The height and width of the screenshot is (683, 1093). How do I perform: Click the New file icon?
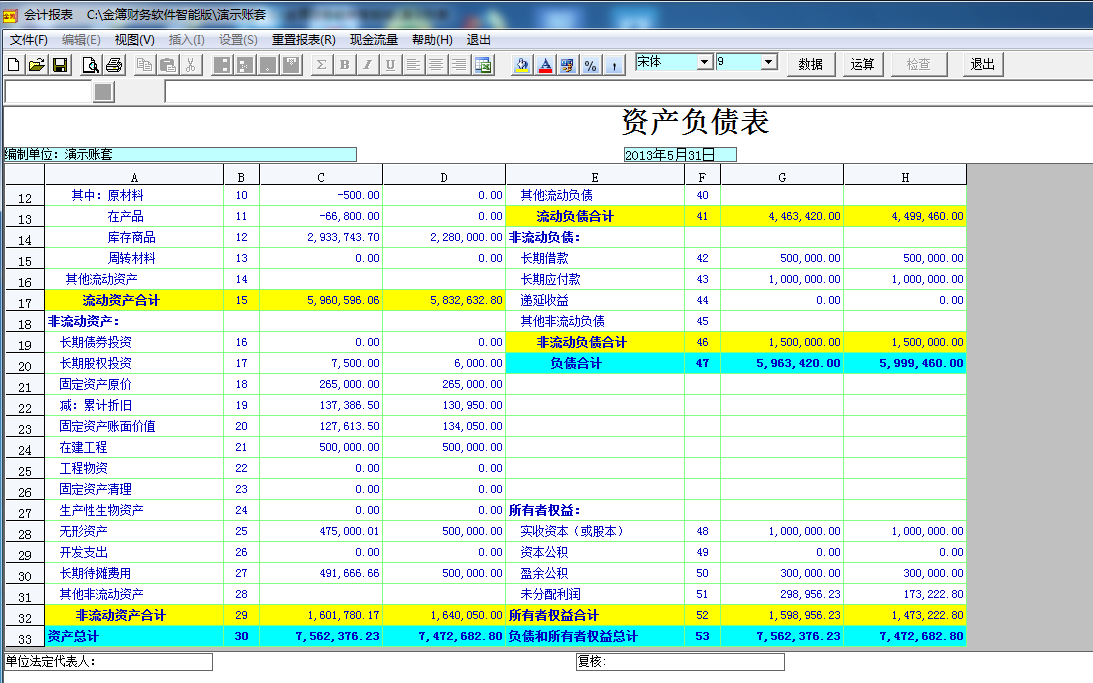pyautogui.click(x=14, y=65)
